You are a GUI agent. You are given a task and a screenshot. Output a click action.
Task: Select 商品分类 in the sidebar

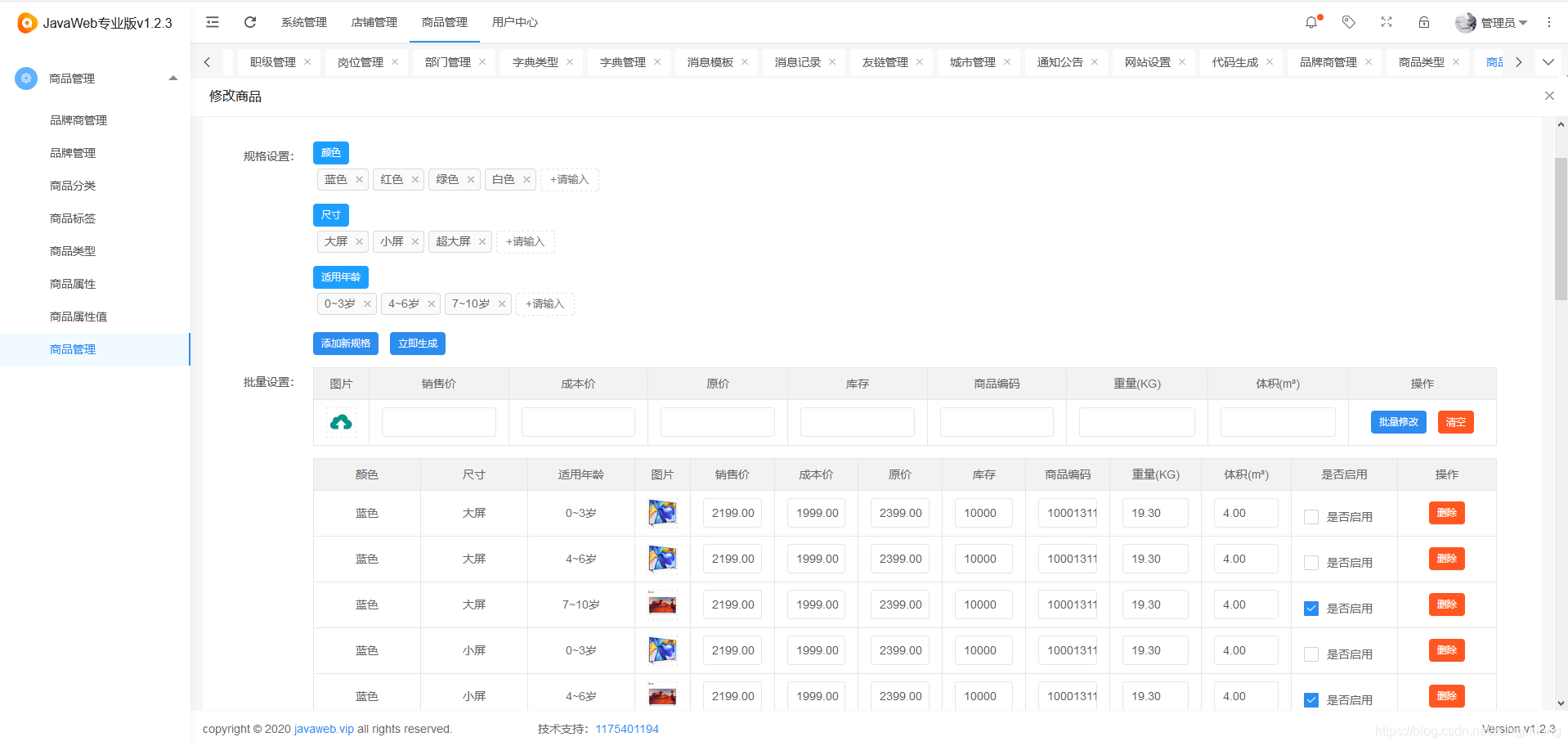pos(73,186)
